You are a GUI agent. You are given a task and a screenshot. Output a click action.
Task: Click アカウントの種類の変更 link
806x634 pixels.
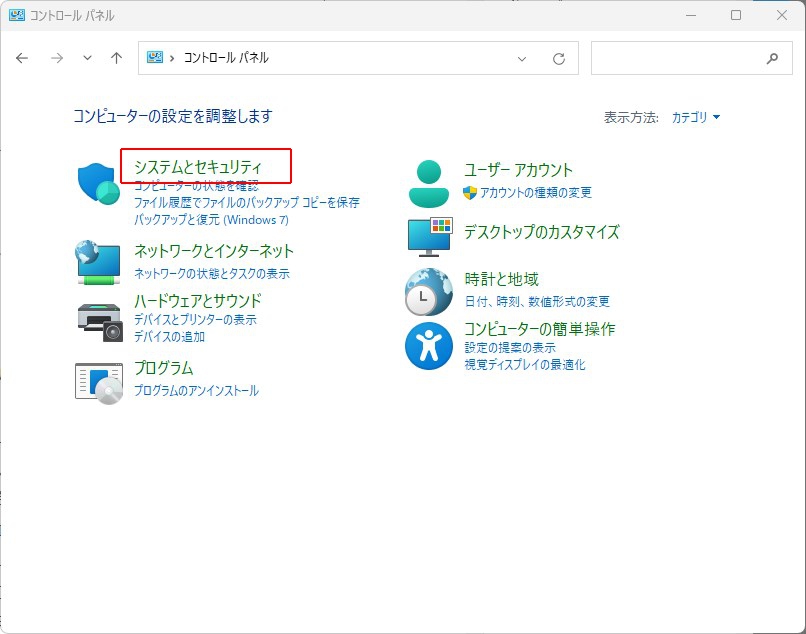(535, 192)
